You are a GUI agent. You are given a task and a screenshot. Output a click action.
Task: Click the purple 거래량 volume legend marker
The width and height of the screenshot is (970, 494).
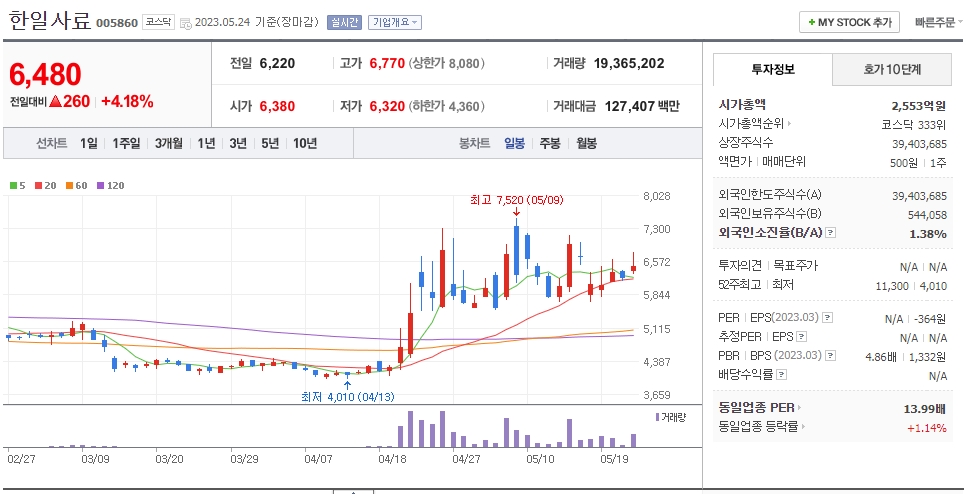coord(657,417)
